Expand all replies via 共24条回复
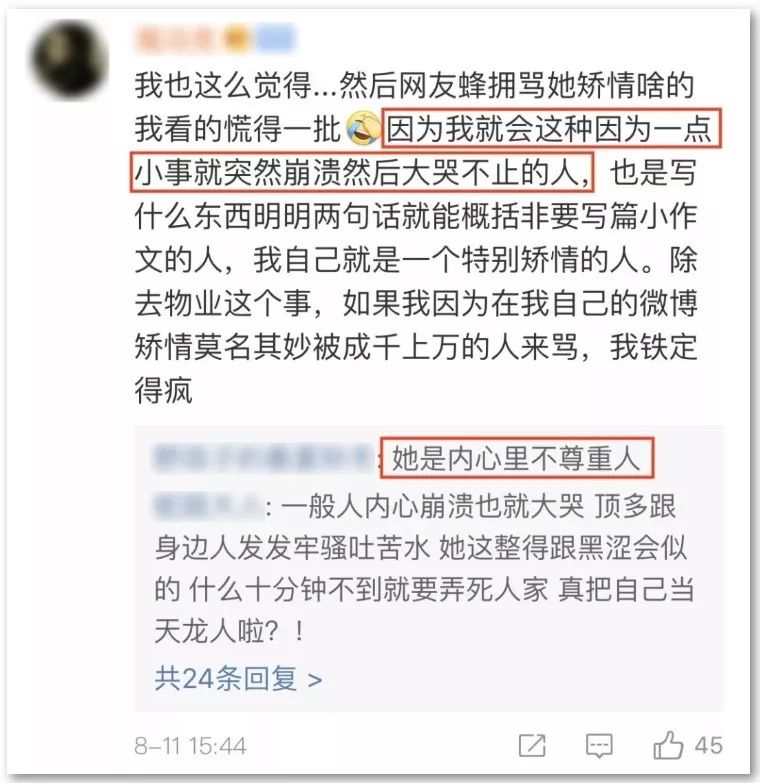 click(x=238, y=679)
